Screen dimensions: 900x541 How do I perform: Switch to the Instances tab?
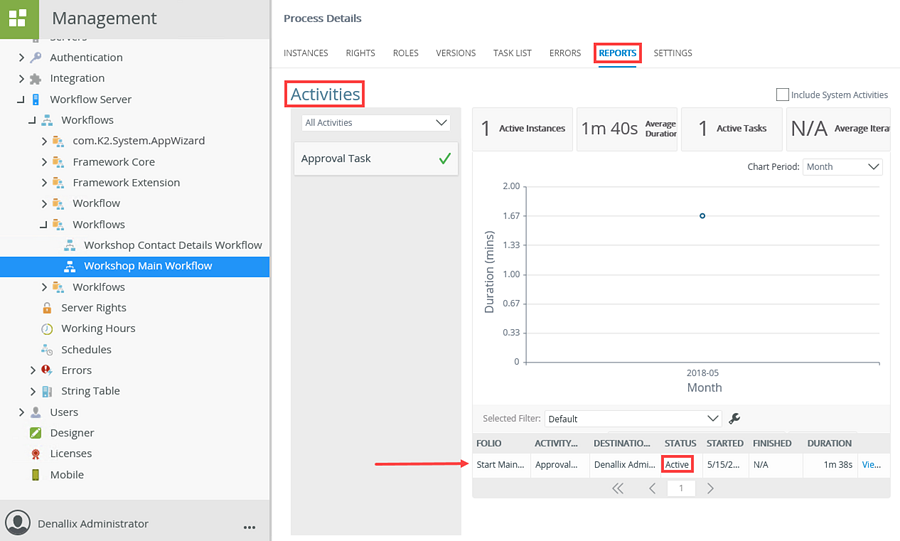pyautogui.click(x=305, y=53)
